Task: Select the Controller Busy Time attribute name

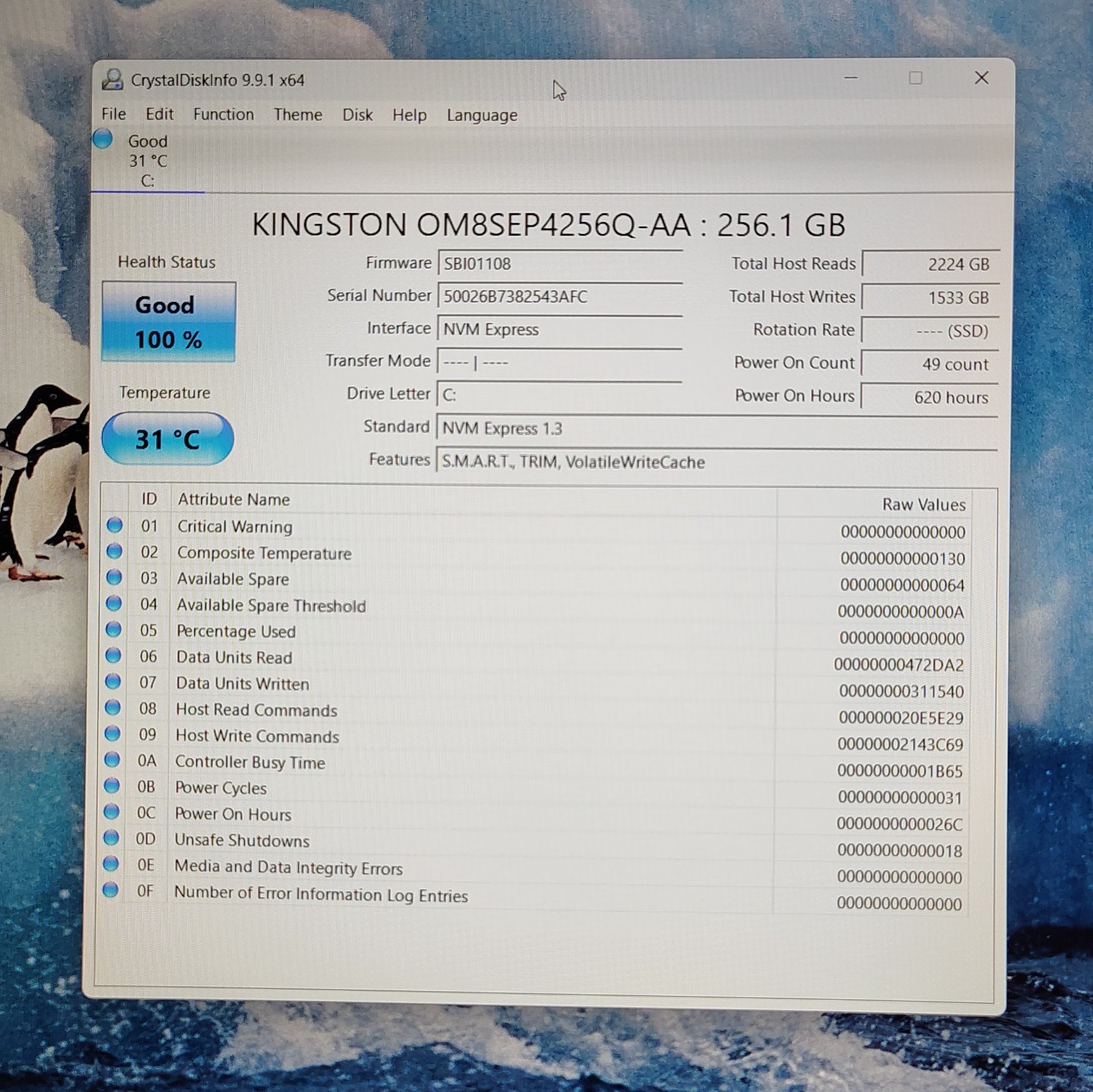Action: [x=250, y=762]
